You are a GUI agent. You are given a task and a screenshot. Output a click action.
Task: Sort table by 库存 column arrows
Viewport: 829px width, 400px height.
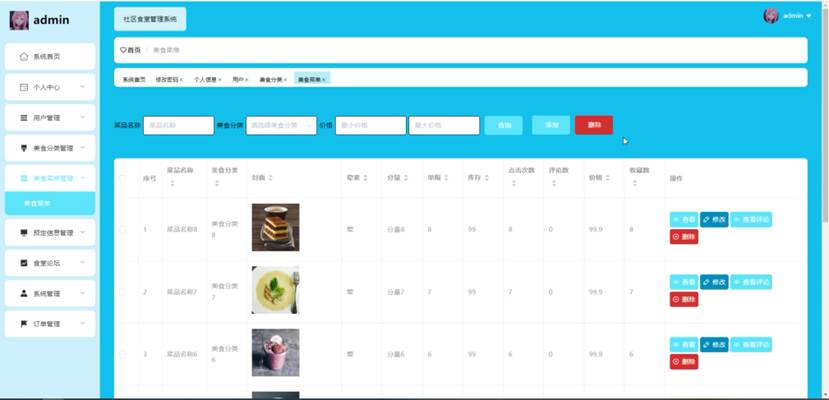[x=486, y=178]
